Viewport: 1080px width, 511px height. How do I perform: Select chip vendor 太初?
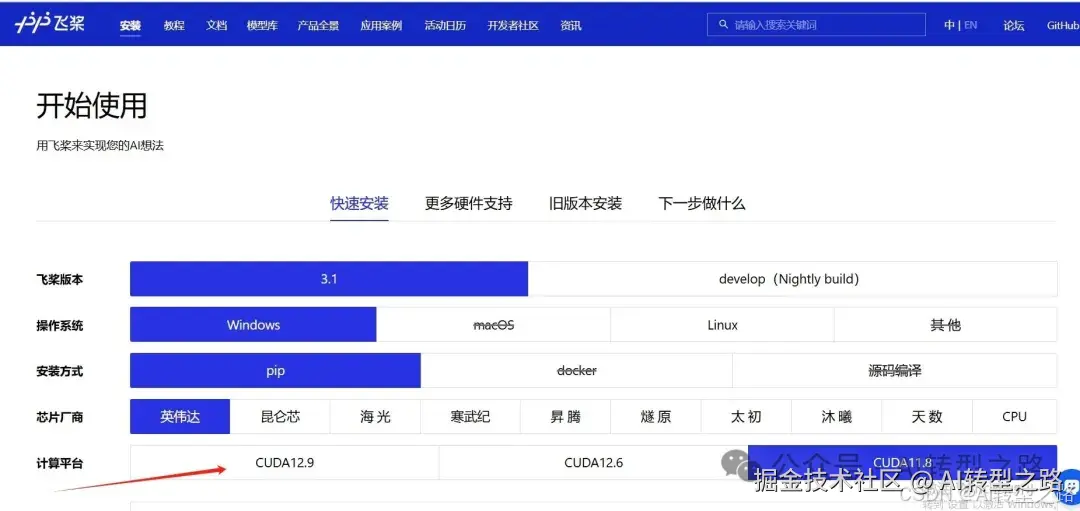[747, 417]
